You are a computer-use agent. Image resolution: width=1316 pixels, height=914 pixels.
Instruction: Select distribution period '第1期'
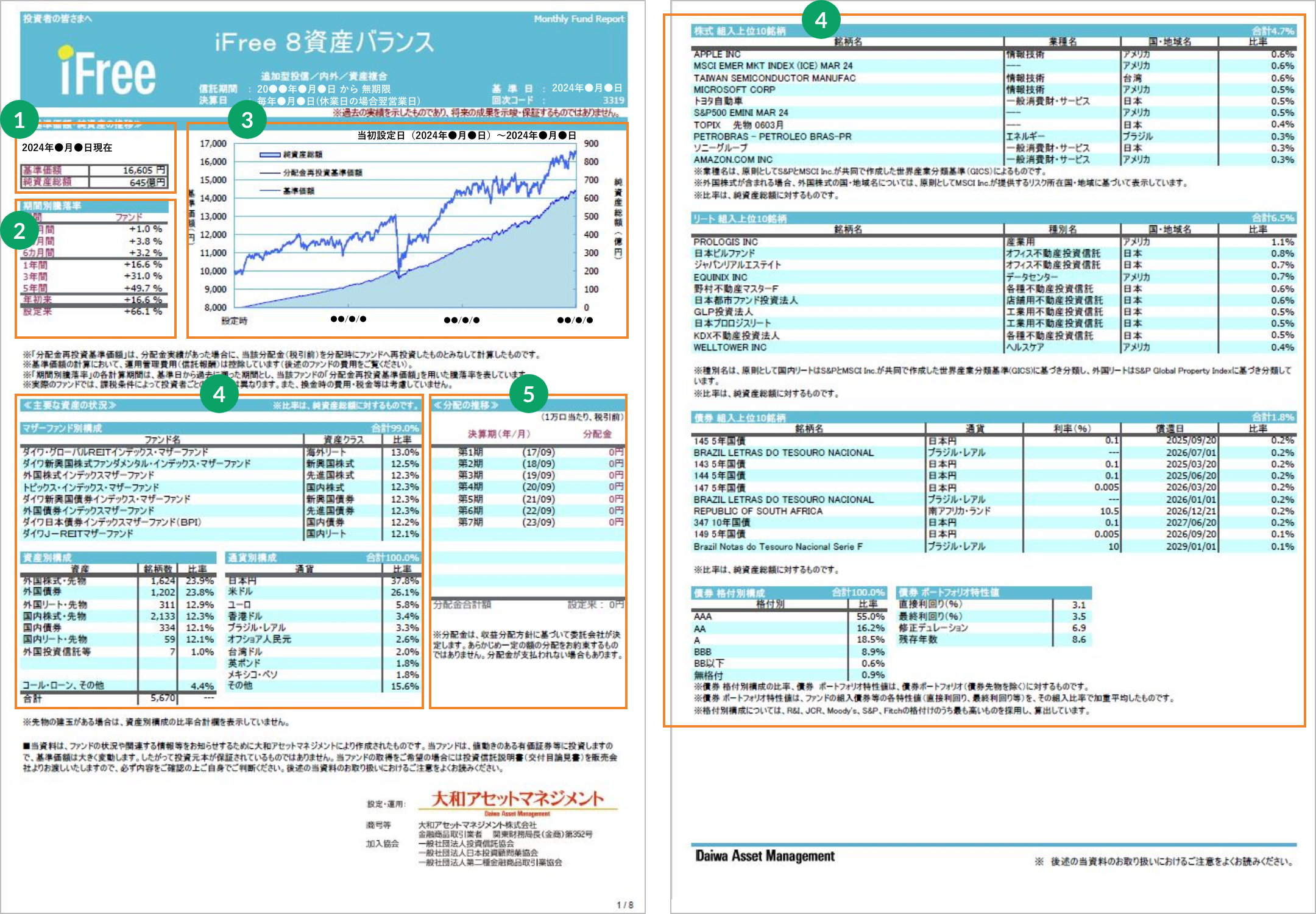click(470, 452)
